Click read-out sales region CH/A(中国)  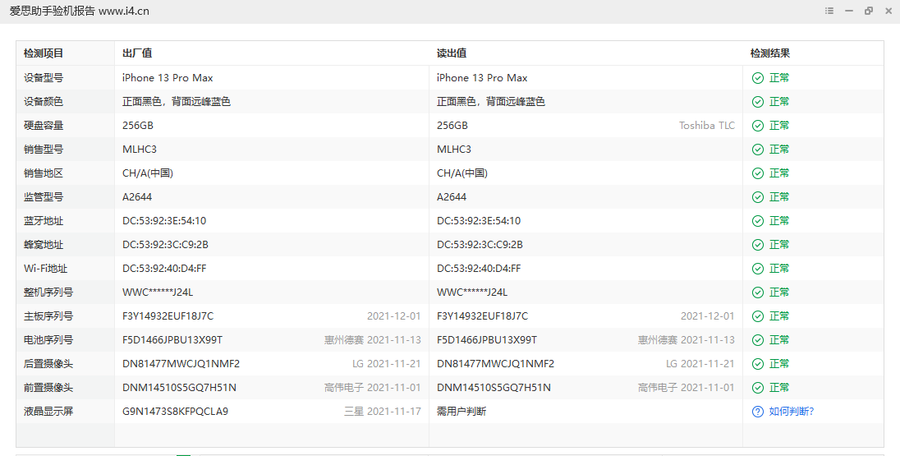(462, 173)
